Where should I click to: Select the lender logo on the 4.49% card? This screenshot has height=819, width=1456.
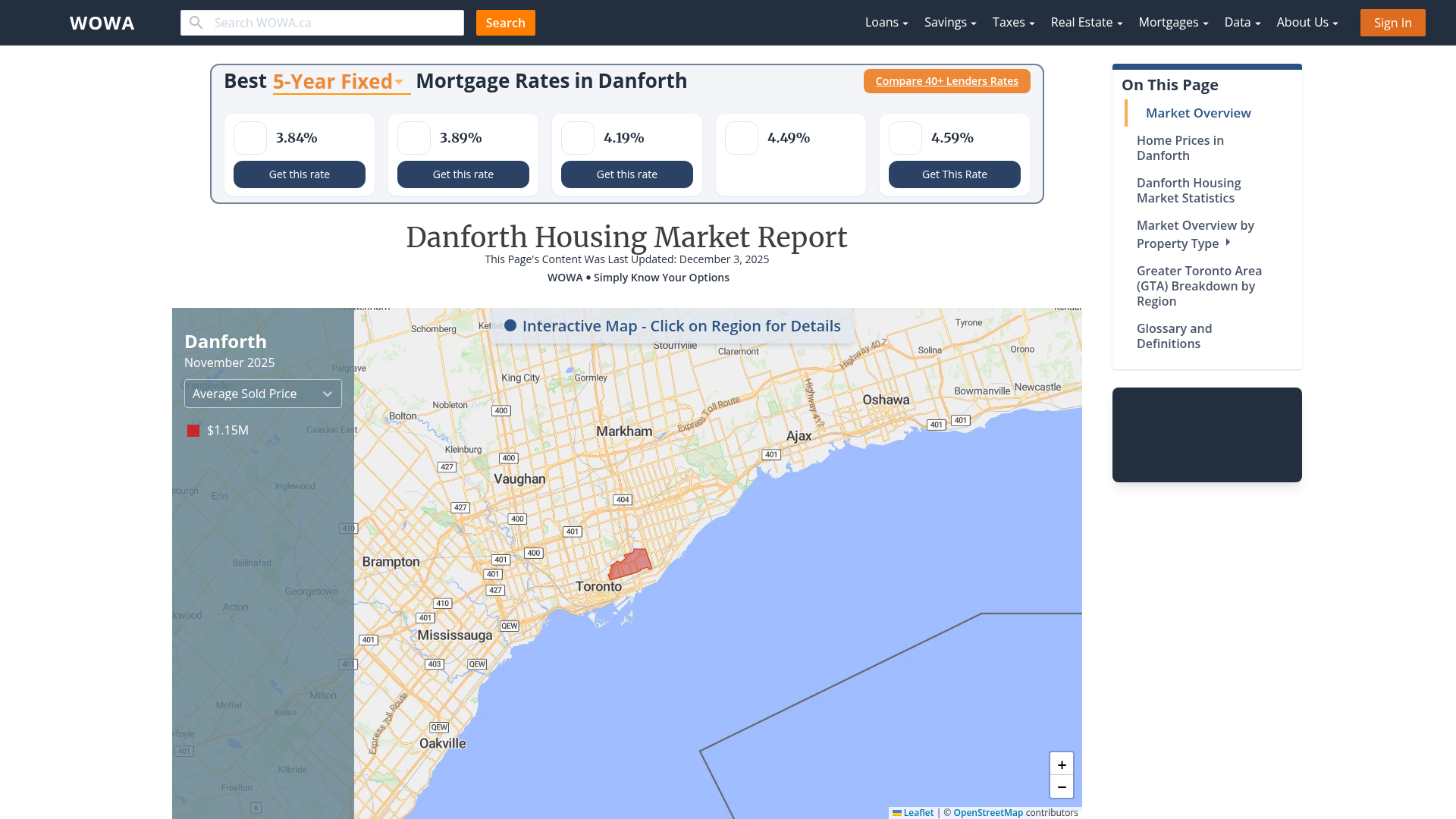pyautogui.click(x=741, y=138)
